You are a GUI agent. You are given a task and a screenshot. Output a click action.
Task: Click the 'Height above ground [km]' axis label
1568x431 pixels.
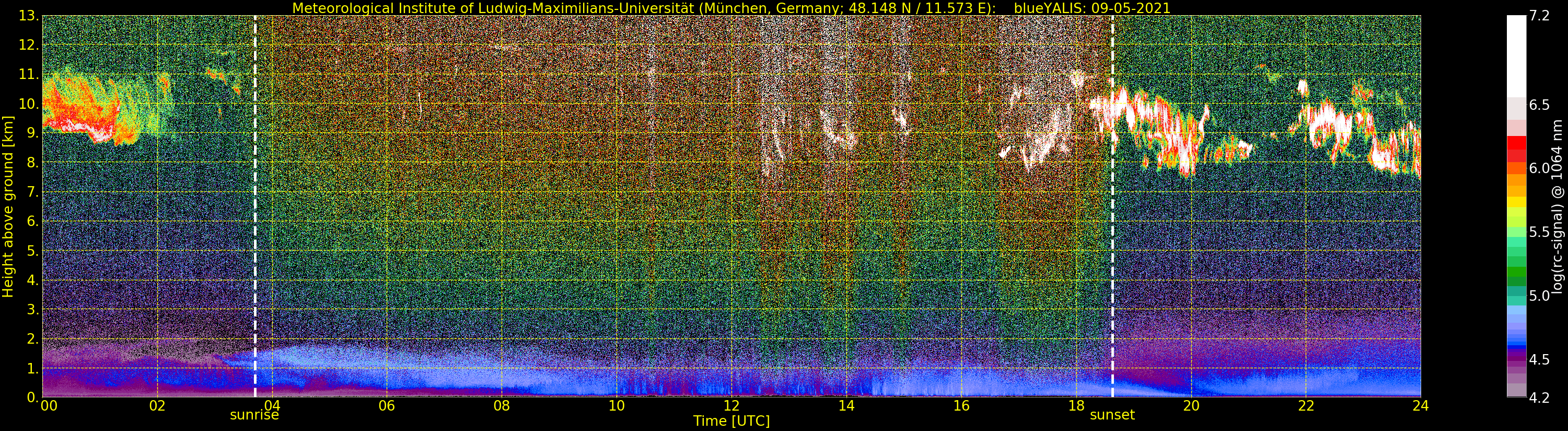point(8,206)
